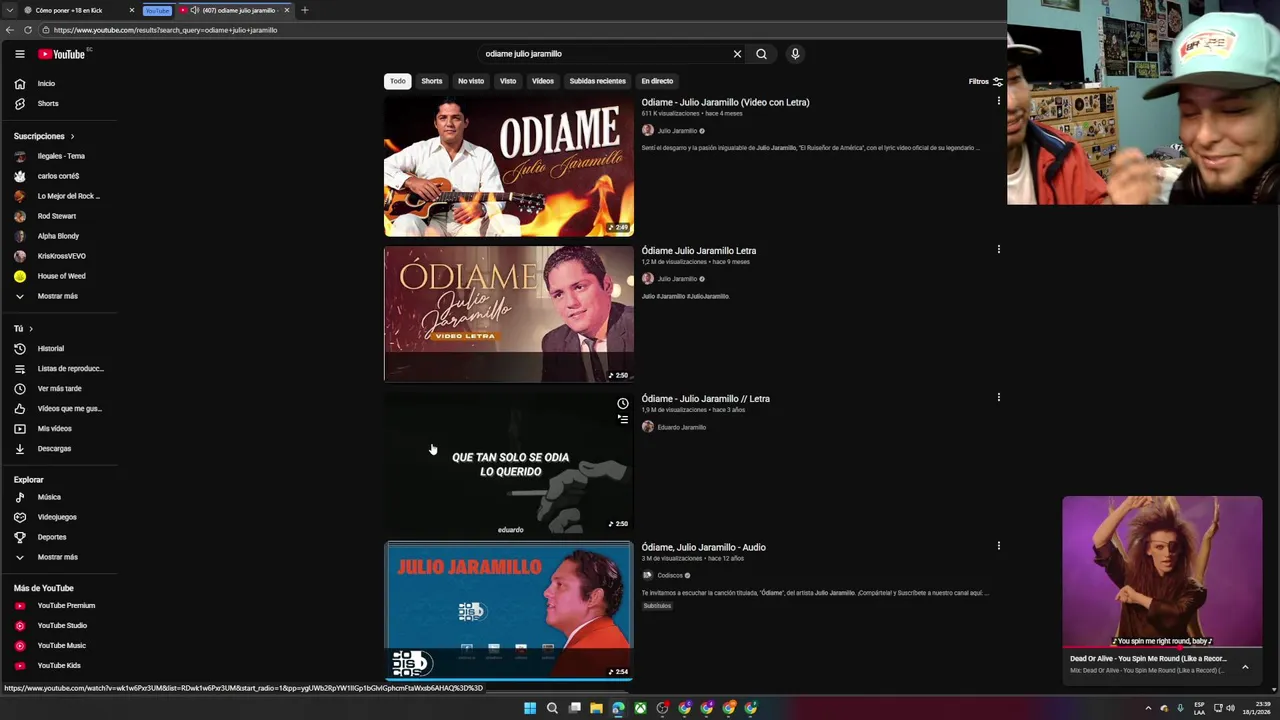The width and height of the screenshot is (1280, 720).
Task: Start voice search with the microphone
Action: [795, 54]
